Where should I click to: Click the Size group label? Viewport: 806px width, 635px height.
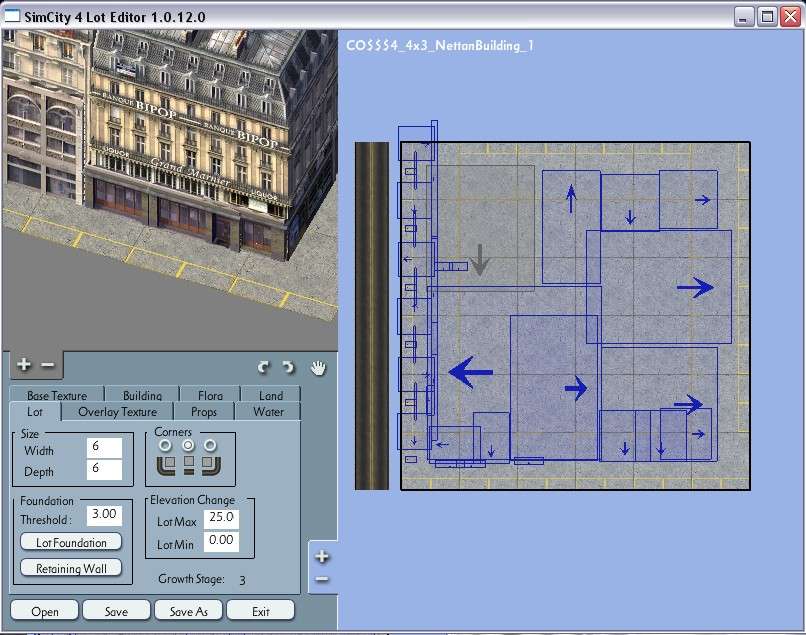point(30,433)
